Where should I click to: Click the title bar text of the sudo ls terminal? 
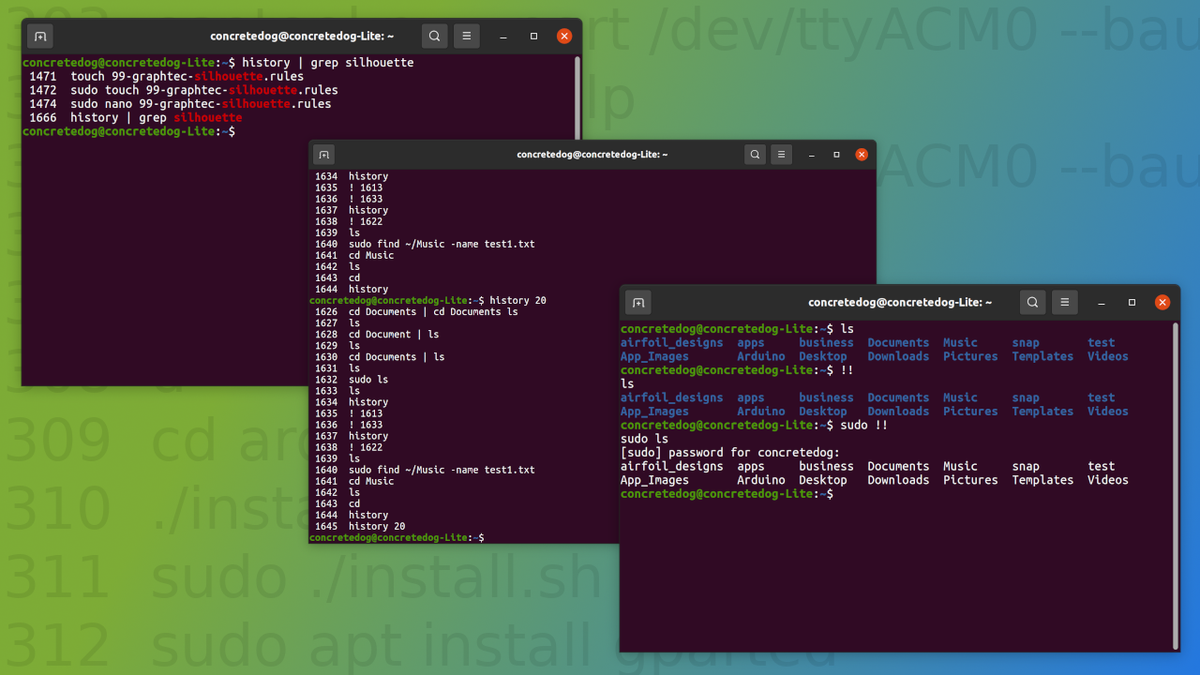[900, 302]
